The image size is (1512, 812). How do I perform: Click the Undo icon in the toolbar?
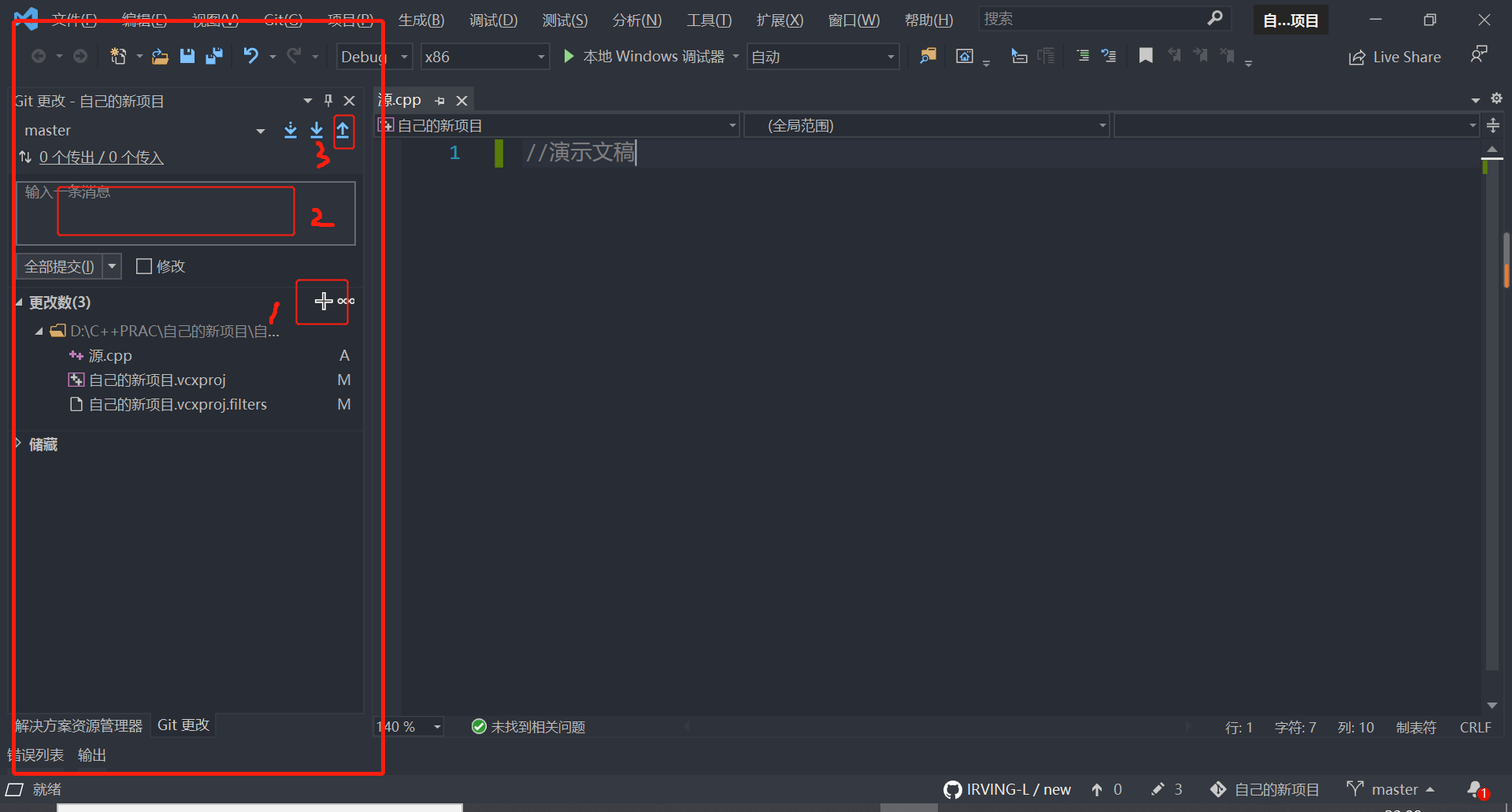(250, 56)
